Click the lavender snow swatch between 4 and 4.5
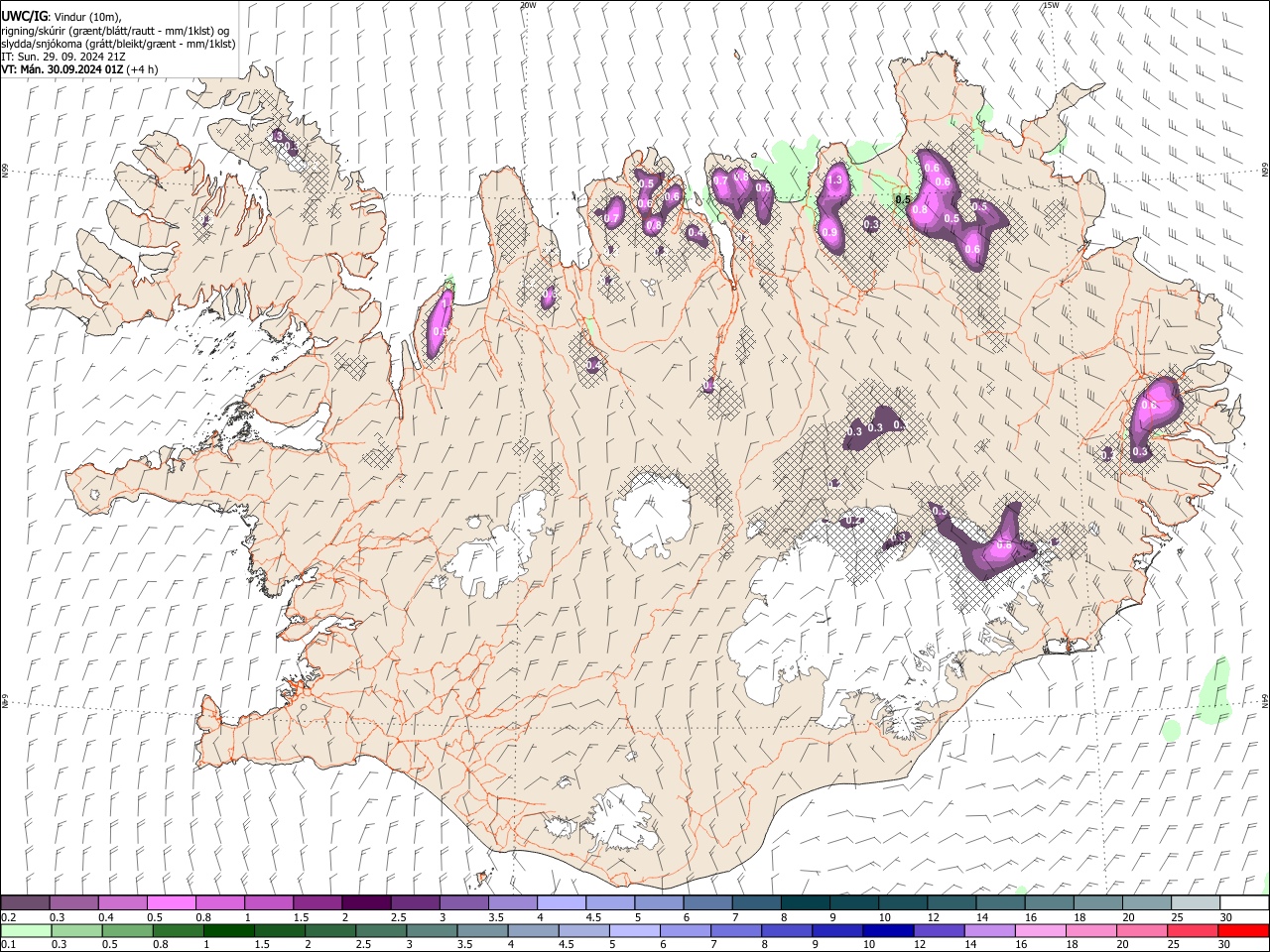Image resolution: width=1270 pixels, height=952 pixels. click(562, 902)
